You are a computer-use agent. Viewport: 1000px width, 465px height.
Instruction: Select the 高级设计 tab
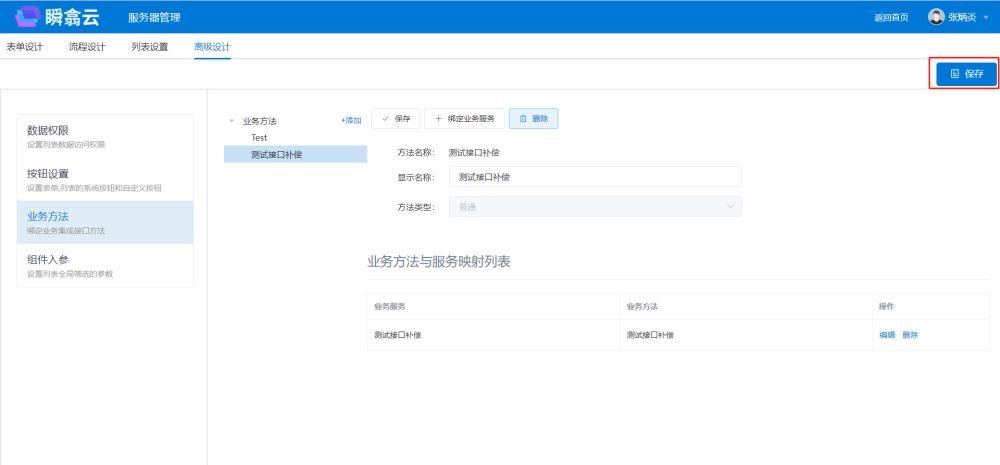[212, 47]
